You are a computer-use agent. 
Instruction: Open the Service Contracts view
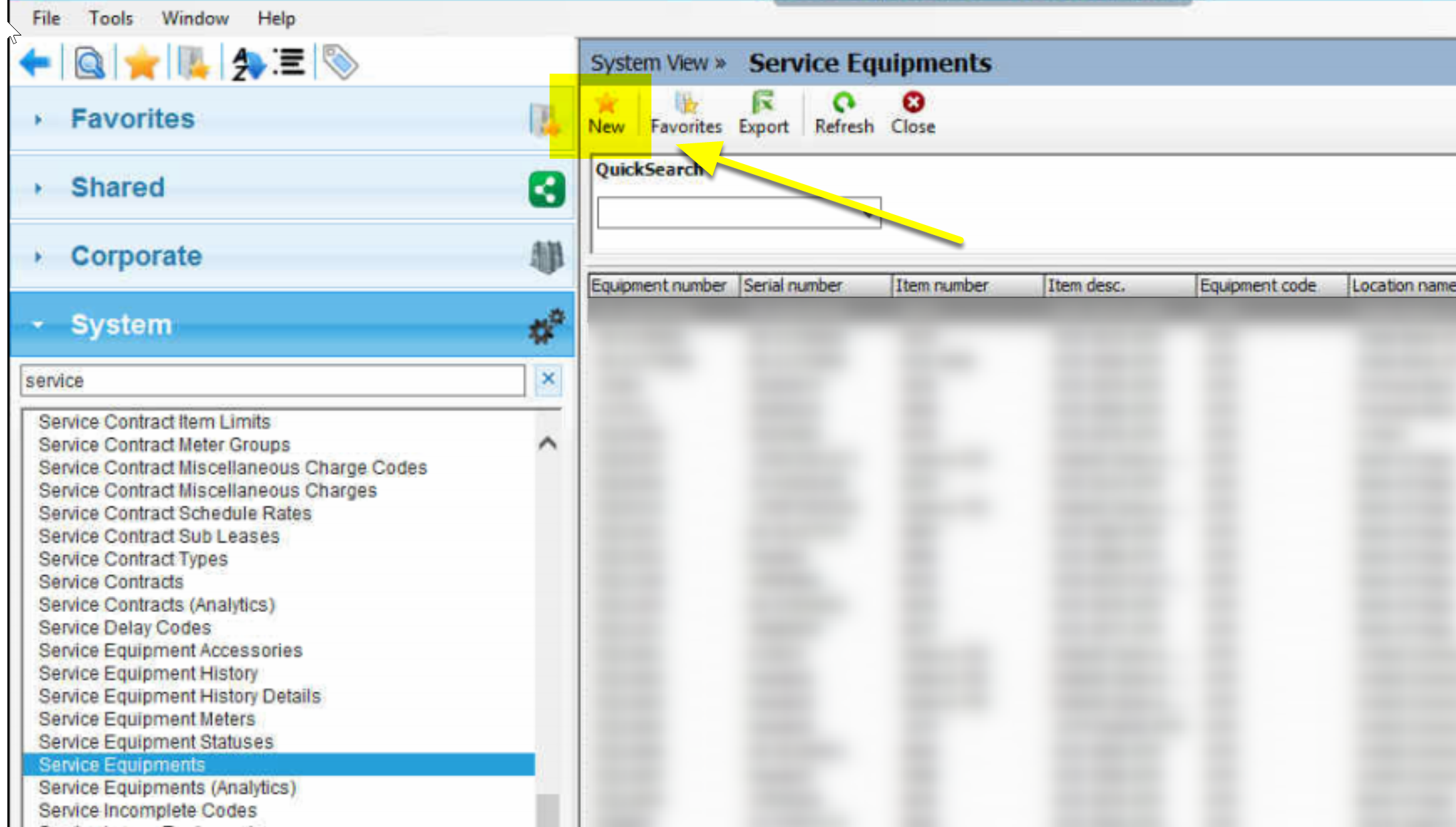pyautogui.click(x=110, y=581)
